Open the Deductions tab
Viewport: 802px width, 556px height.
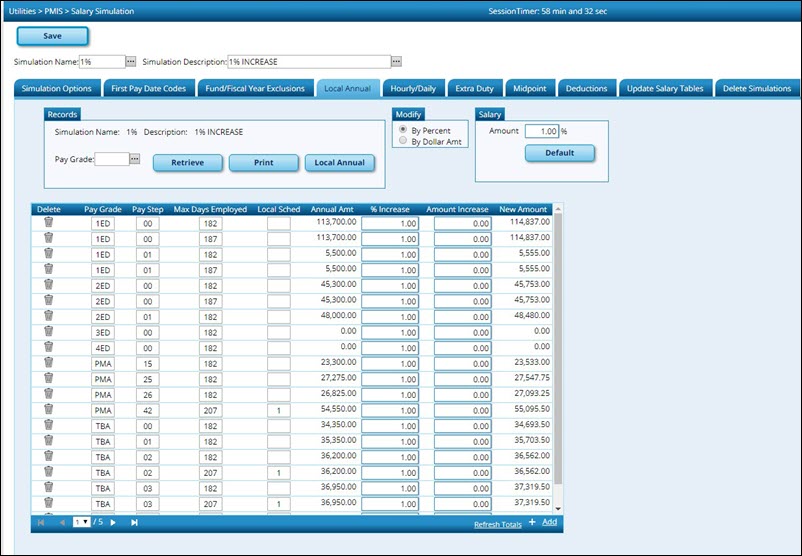586,88
